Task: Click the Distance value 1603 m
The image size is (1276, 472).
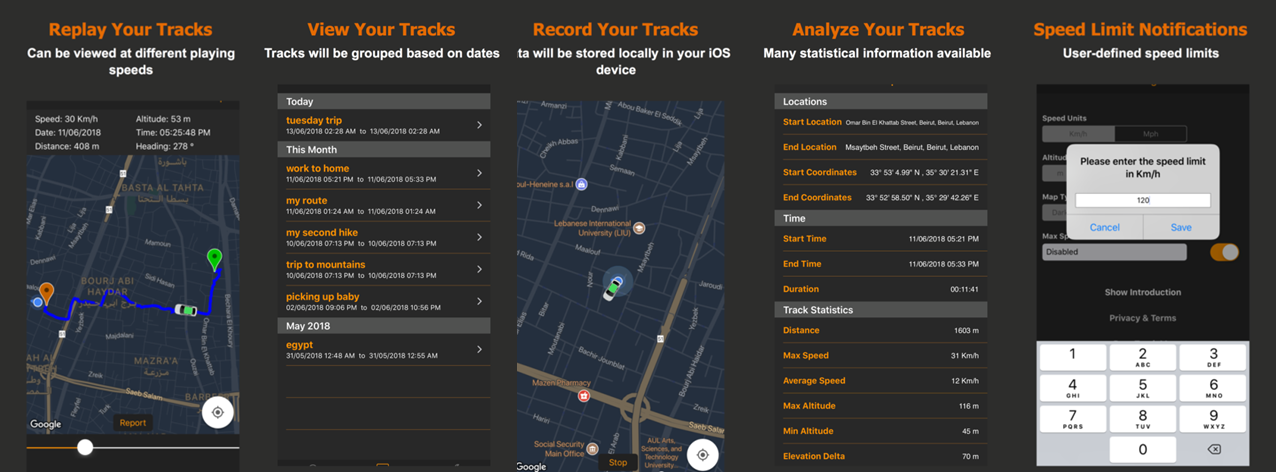Action: click(966, 331)
